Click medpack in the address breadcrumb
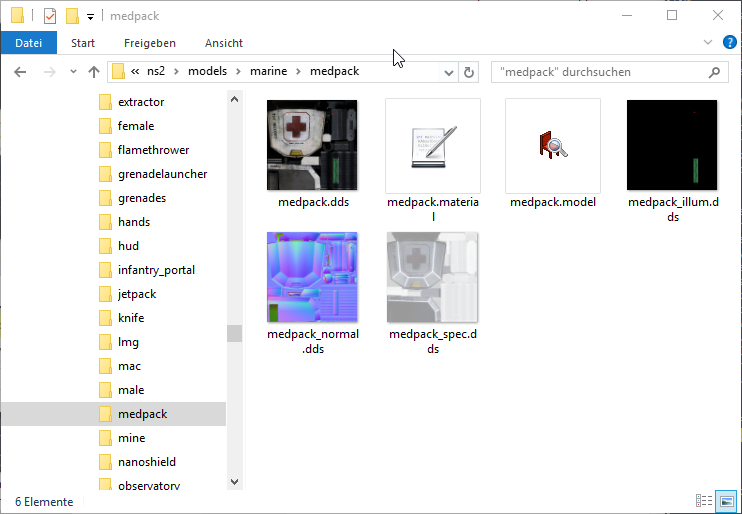The image size is (742, 514). [335, 71]
